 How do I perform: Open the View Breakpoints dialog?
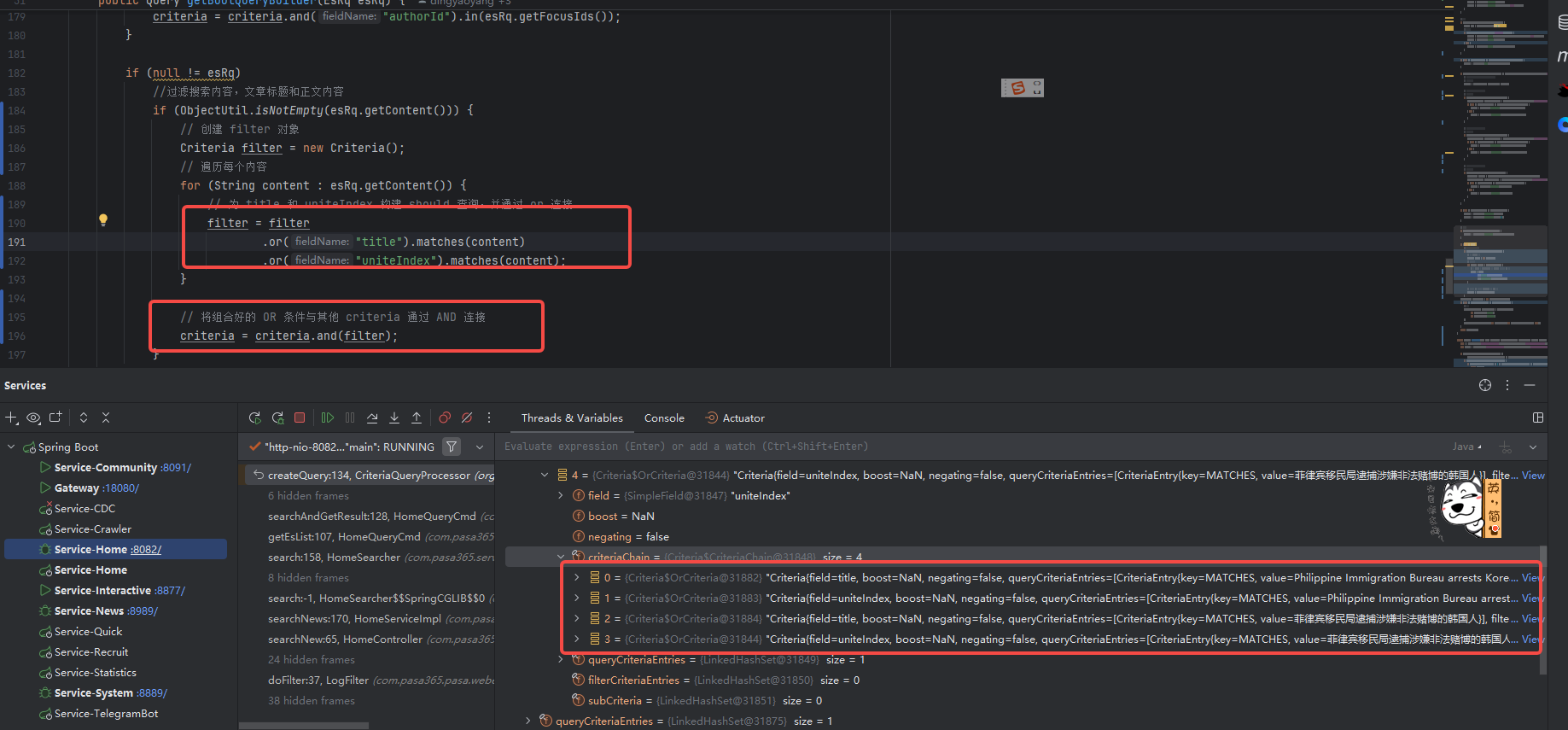click(445, 418)
